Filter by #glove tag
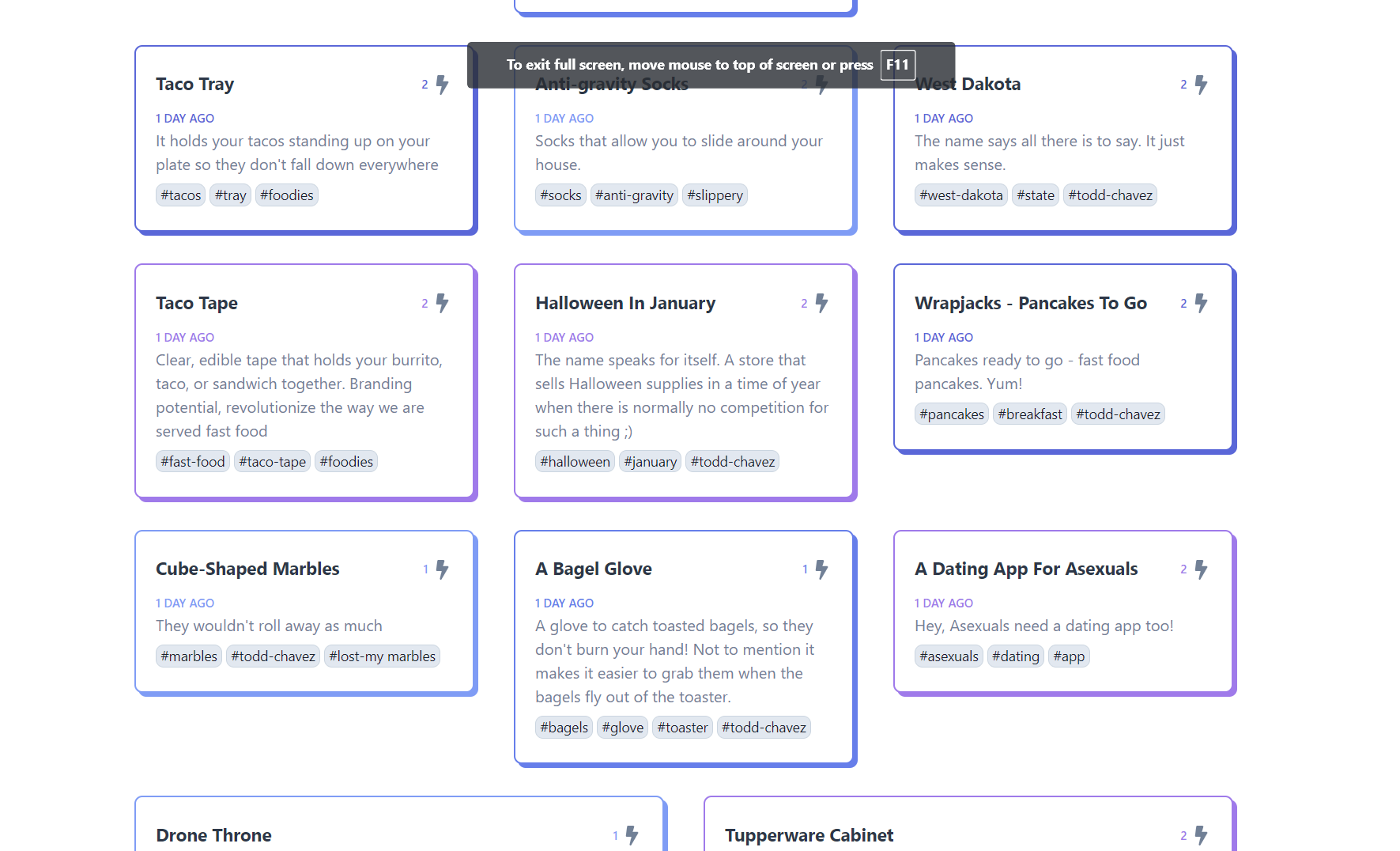 (x=623, y=728)
